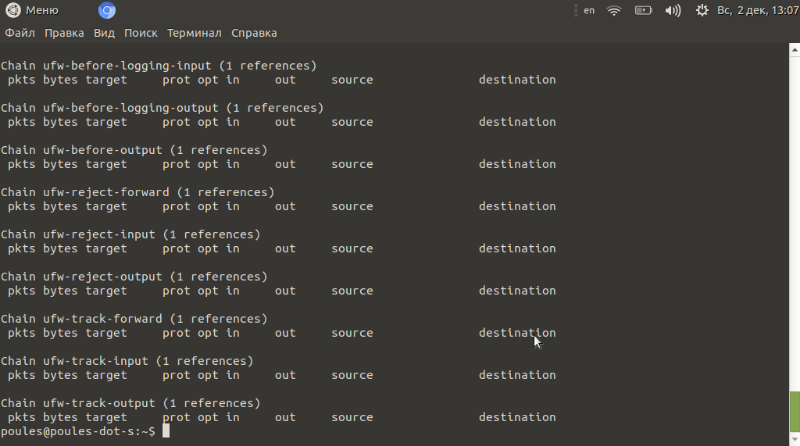Viewport: 800px width, 446px height.
Task: Click the scrollbar down arrow
Action: 794,440
